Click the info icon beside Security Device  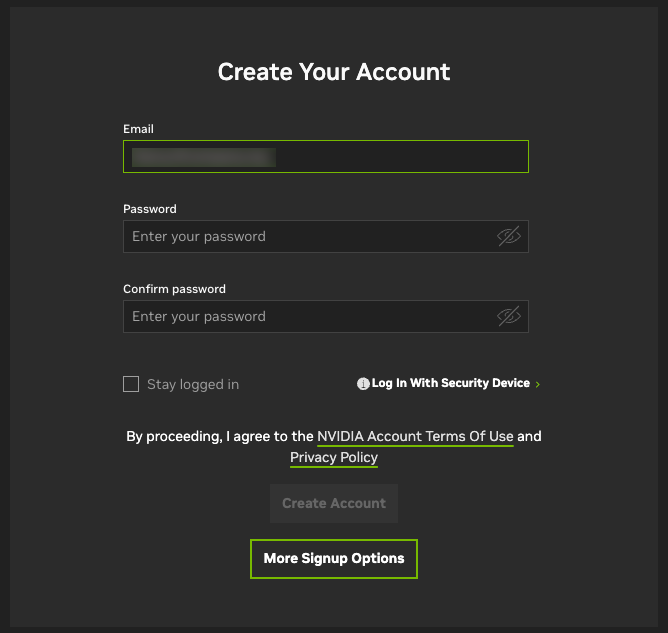(363, 384)
